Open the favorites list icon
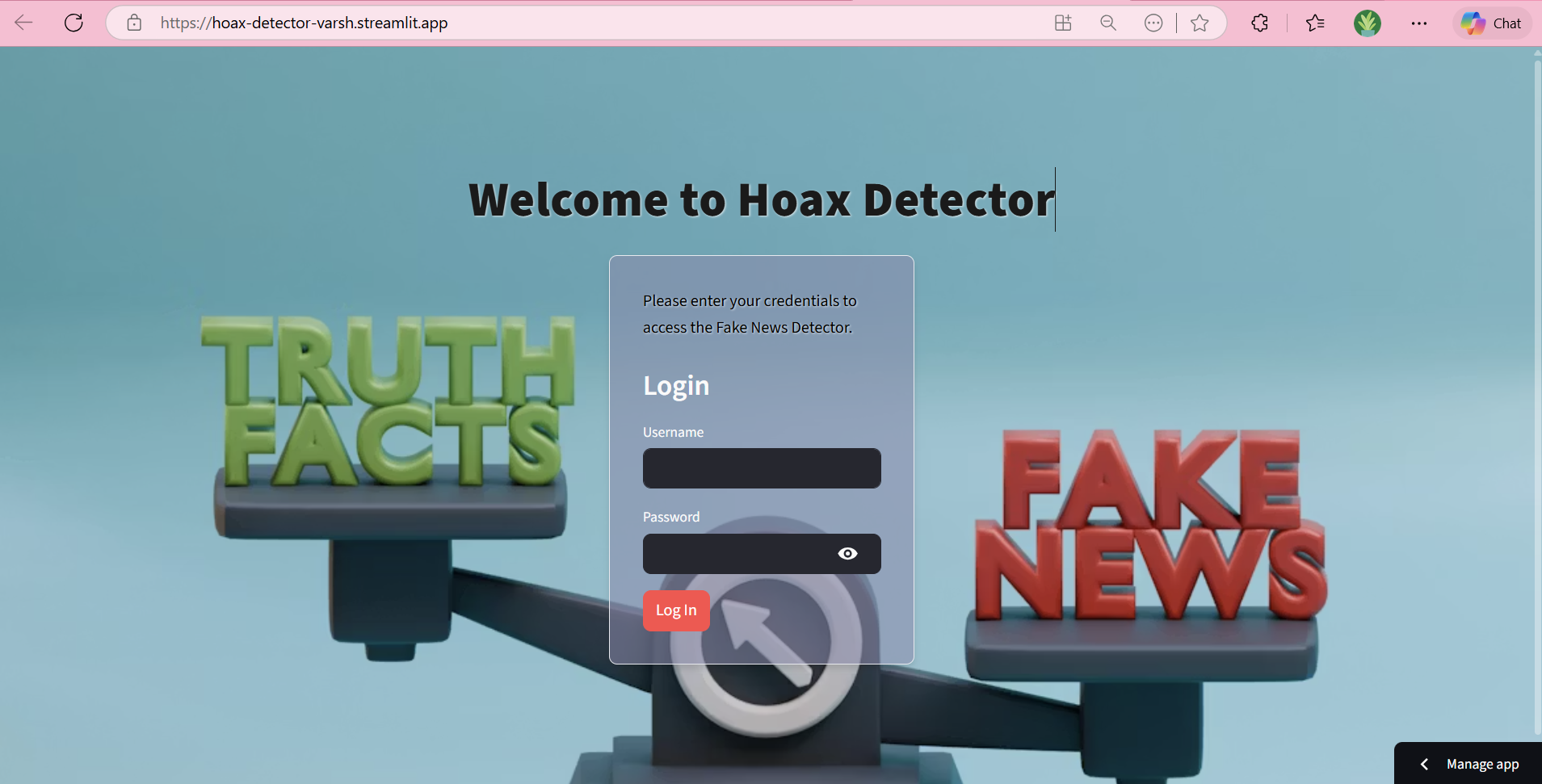This screenshot has width=1542, height=784. (1315, 23)
